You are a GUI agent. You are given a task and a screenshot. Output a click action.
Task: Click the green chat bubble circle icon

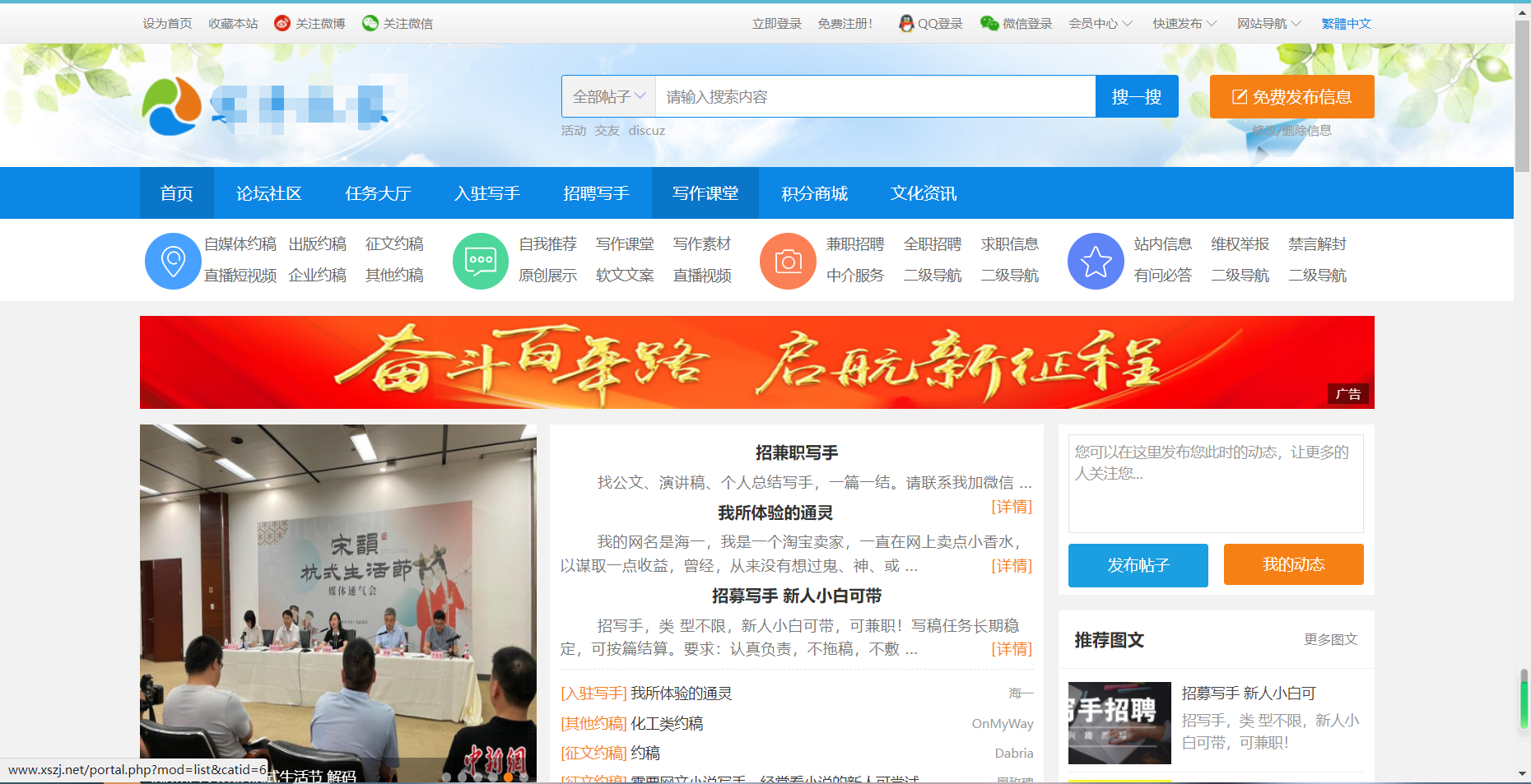481,262
